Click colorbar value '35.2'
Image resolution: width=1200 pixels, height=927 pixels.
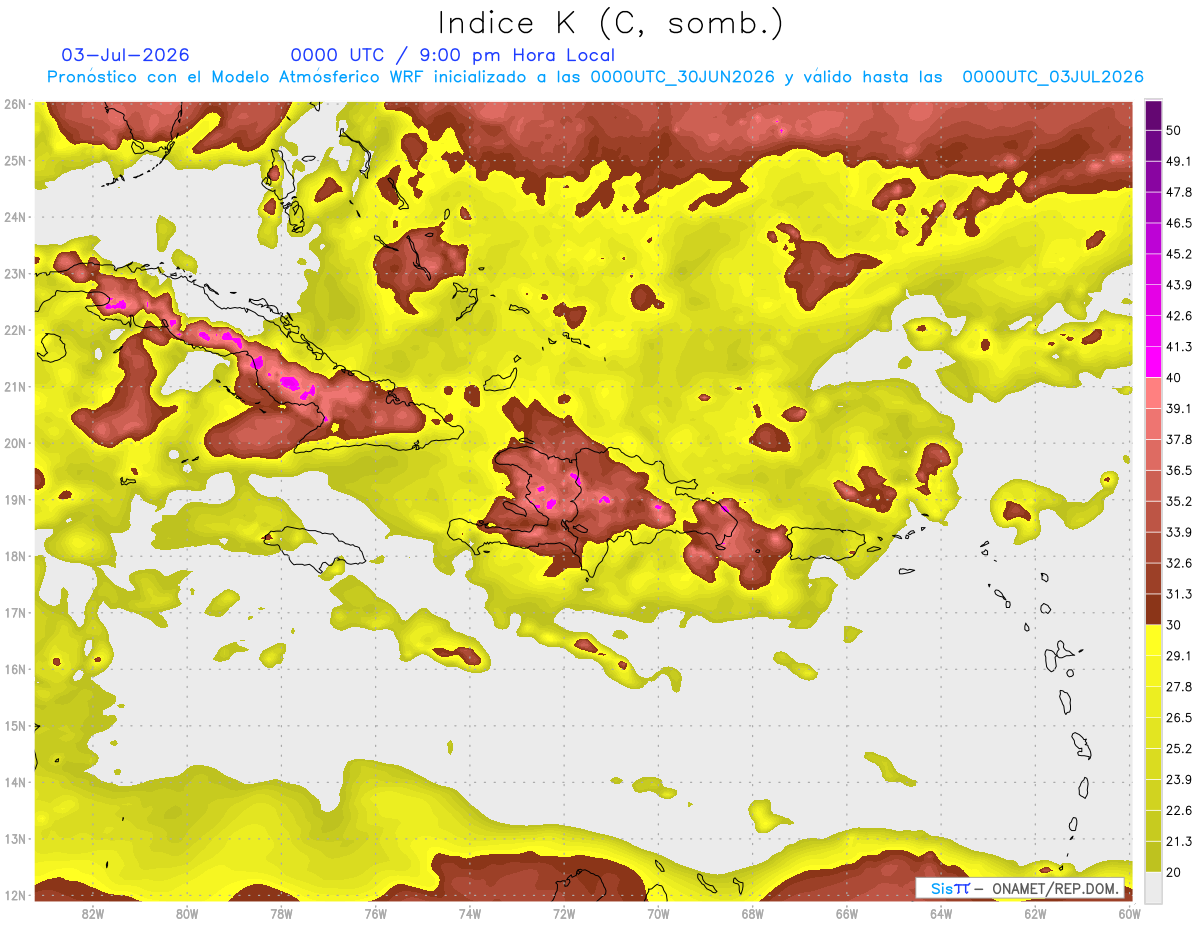pyautogui.click(x=1178, y=501)
